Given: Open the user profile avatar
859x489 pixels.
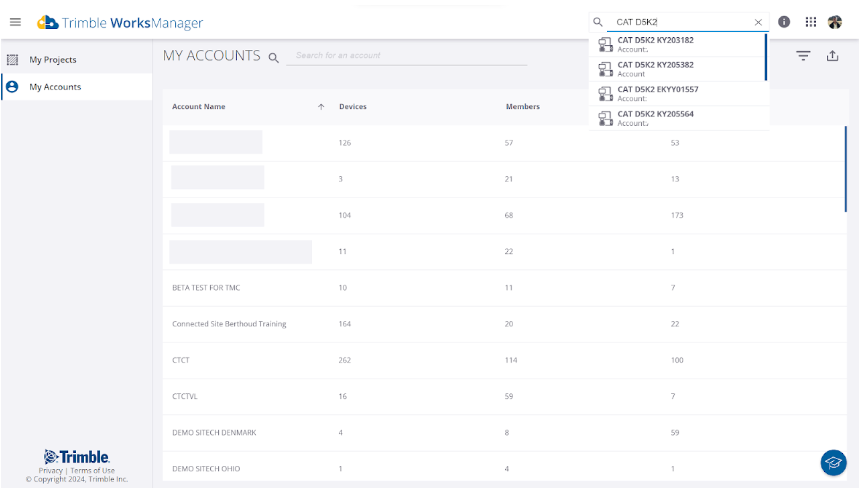Looking at the screenshot, I should [835, 22].
